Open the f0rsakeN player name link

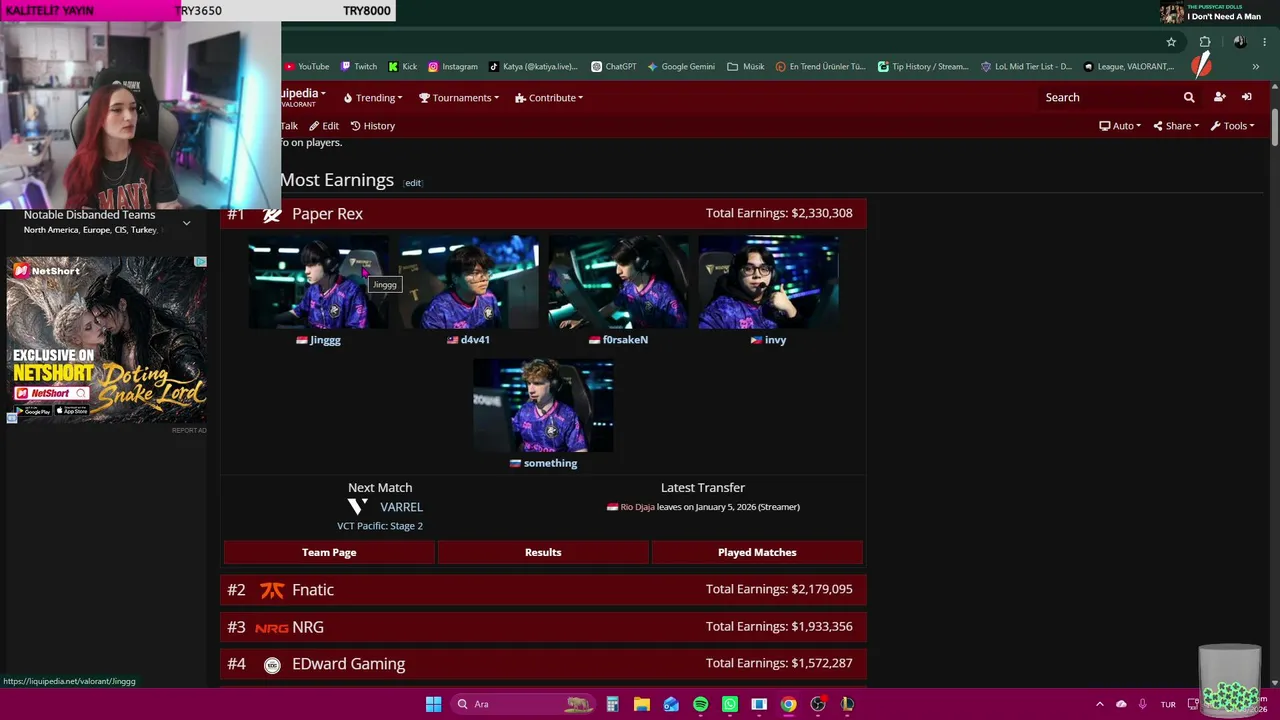click(x=625, y=340)
